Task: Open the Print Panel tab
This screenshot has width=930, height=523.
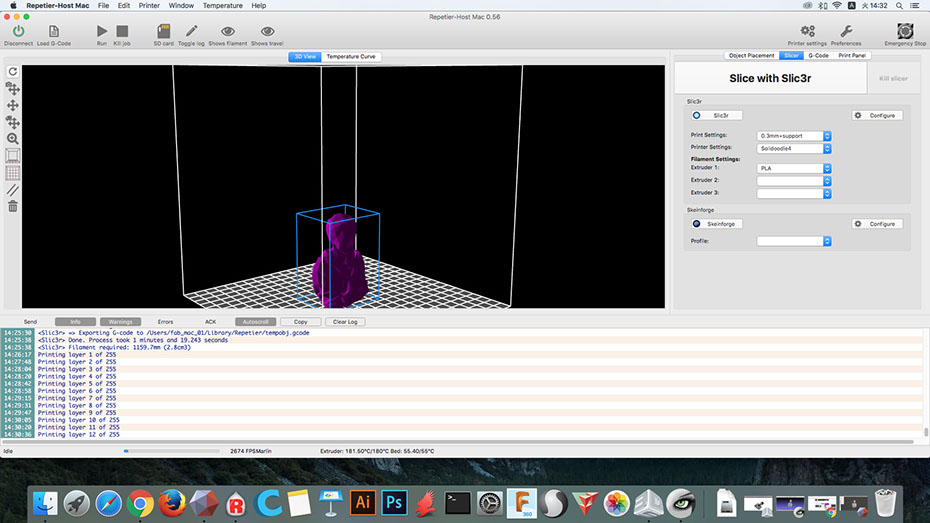Action: [852, 55]
